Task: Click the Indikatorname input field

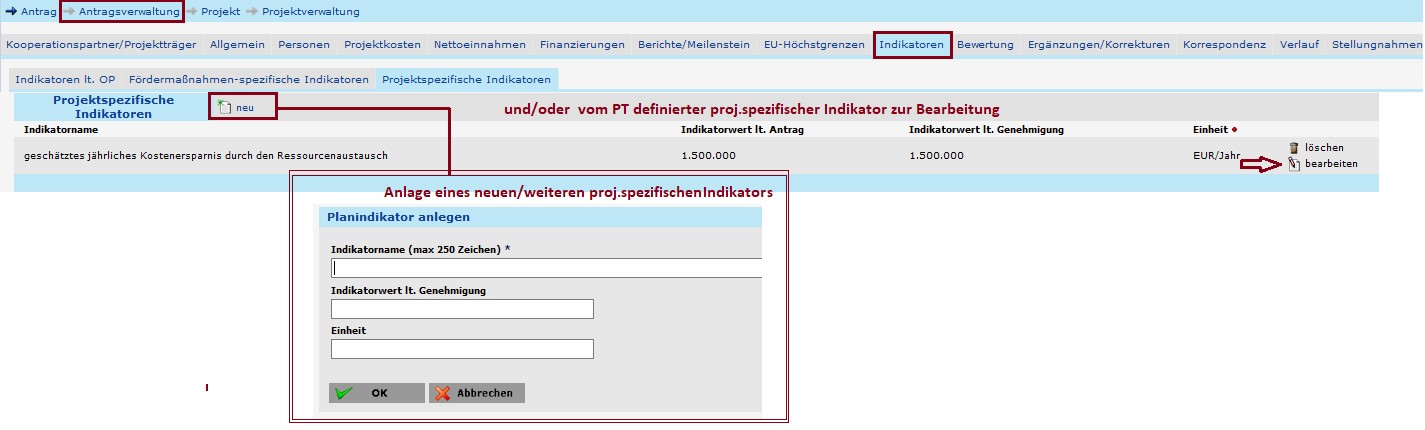Action: 546,268
